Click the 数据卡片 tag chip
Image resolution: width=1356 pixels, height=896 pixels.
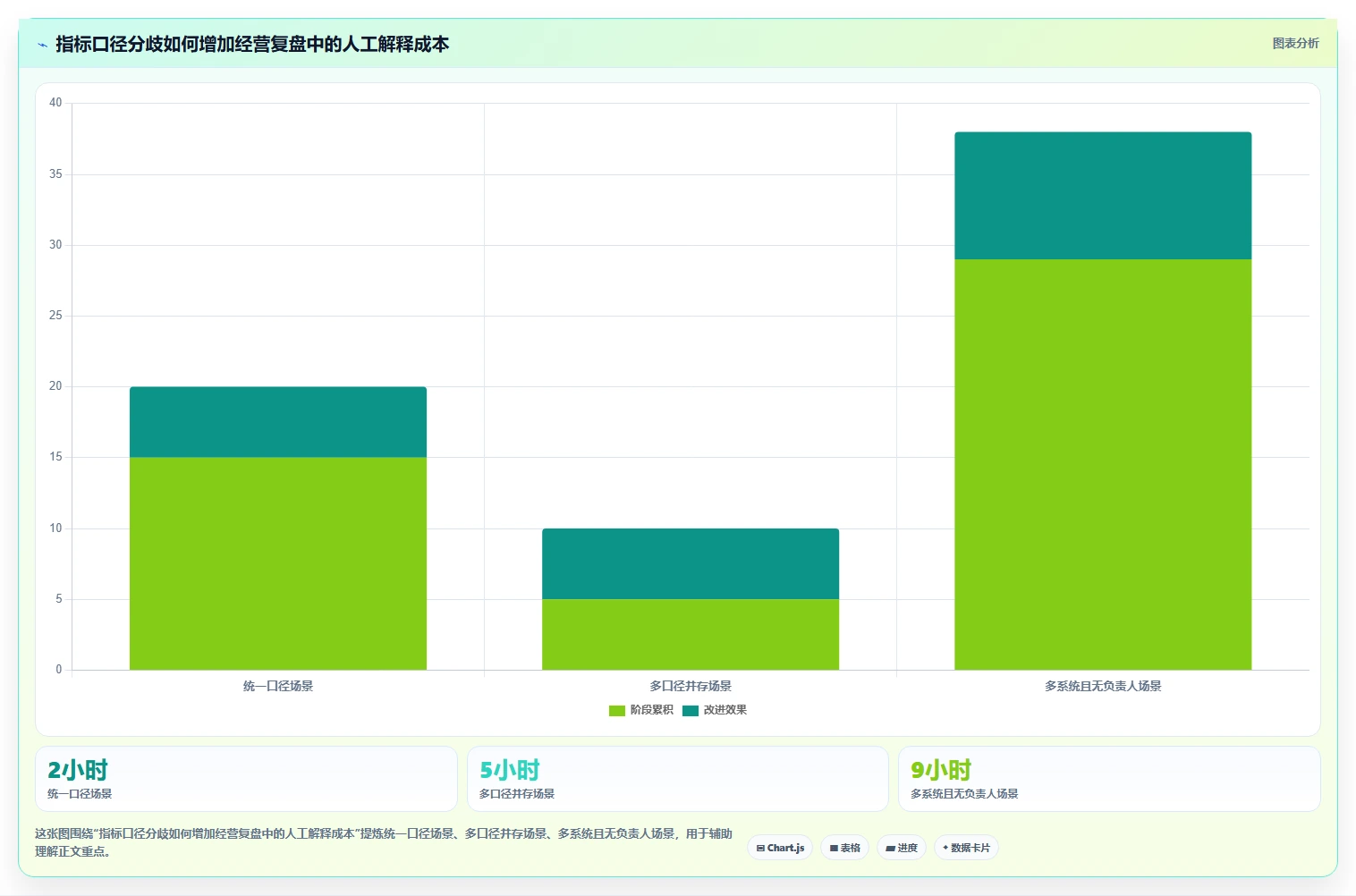click(x=966, y=848)
